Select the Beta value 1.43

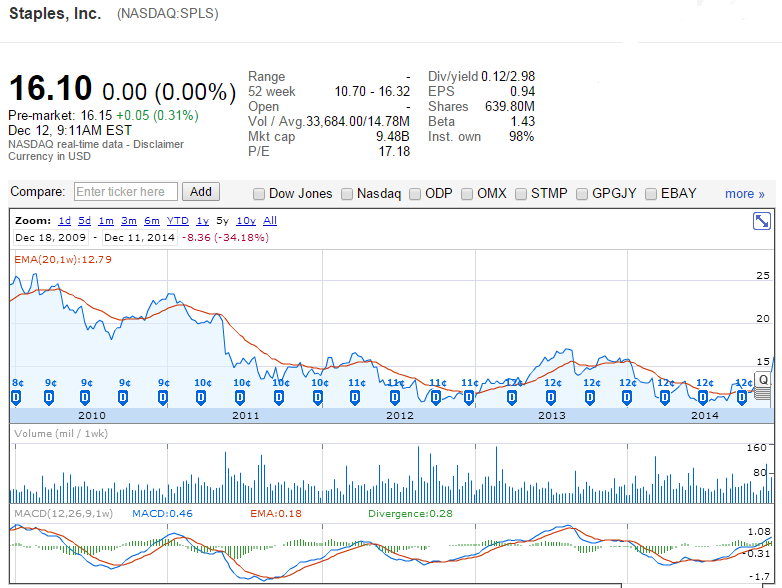(523, 122)
